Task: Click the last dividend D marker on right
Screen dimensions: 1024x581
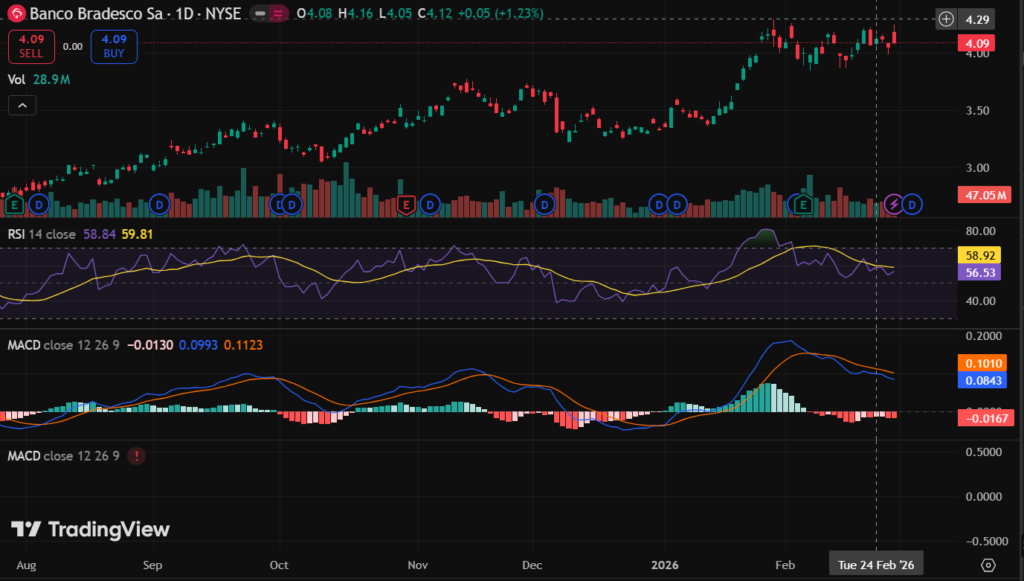Action: point(913,205)
